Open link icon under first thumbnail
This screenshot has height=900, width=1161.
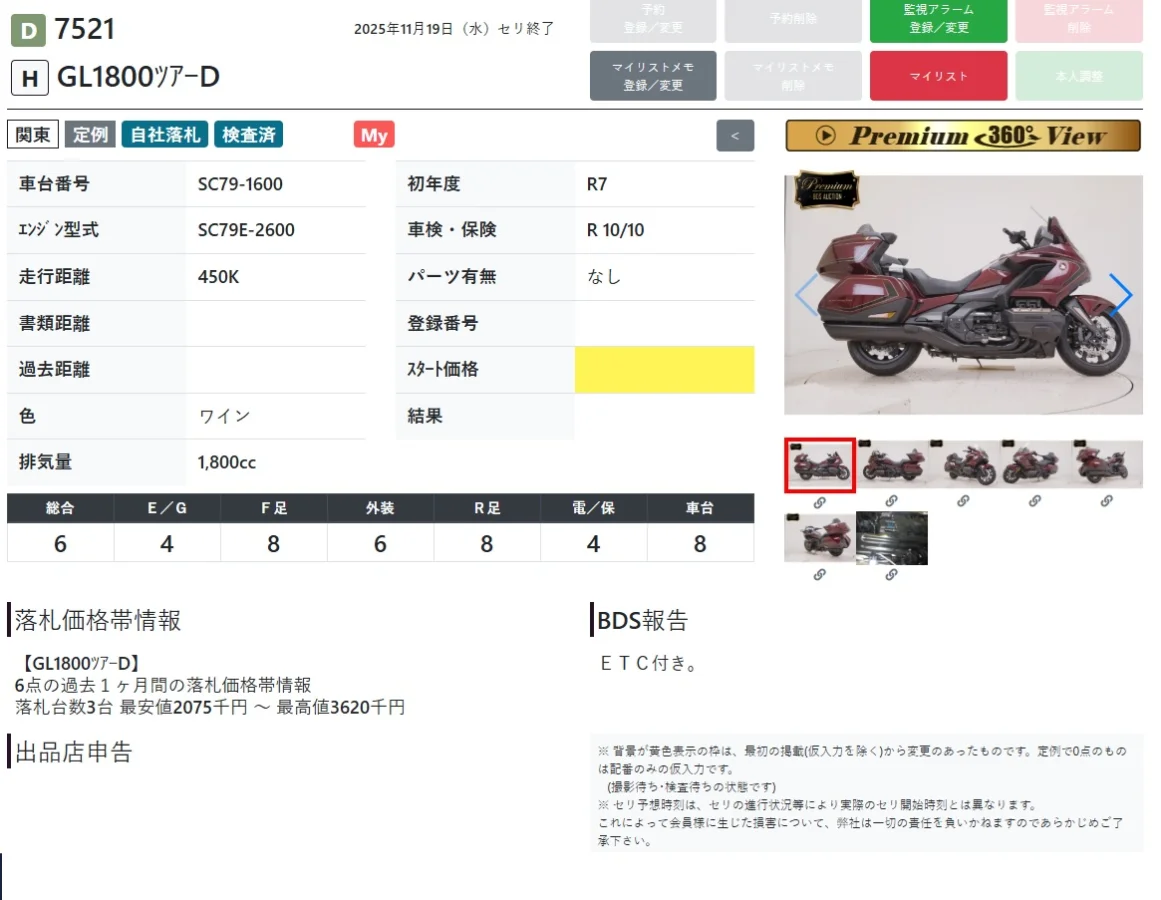[x=820, y=503]
